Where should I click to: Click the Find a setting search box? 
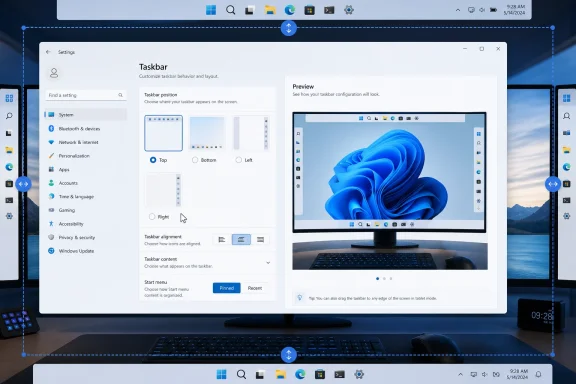point(86,95)
